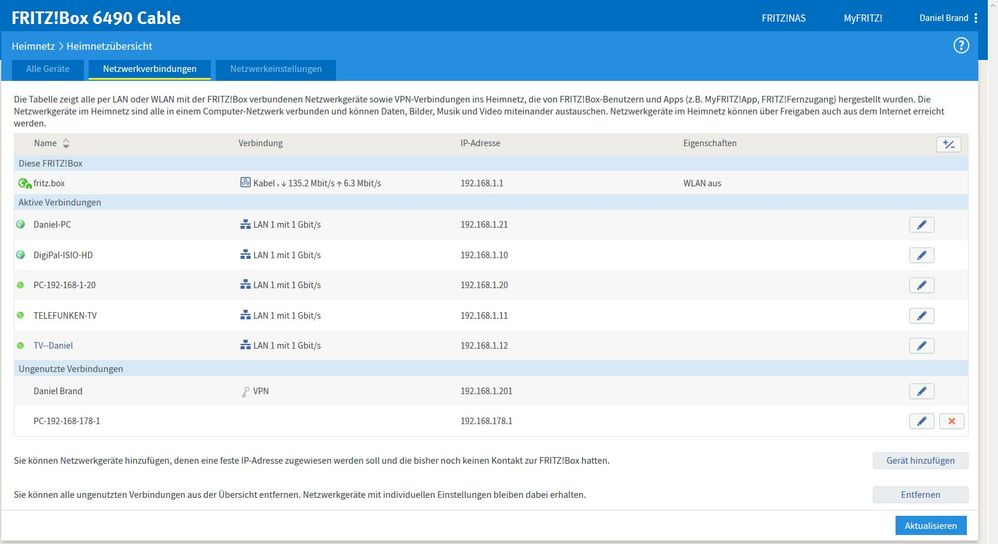Edit the Daniel Brand VPN entry
The height and width of the screenshot is (544, 998).
coord(922,391)
